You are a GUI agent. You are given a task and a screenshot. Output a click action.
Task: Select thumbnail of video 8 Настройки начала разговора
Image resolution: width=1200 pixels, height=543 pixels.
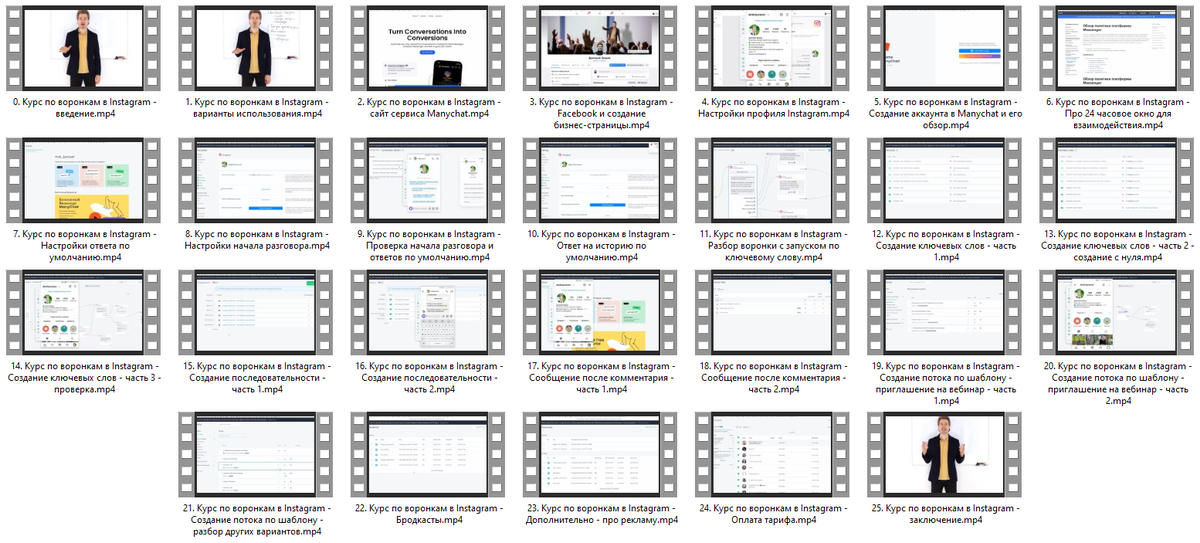pyautogui.click(x=255, y=179)
